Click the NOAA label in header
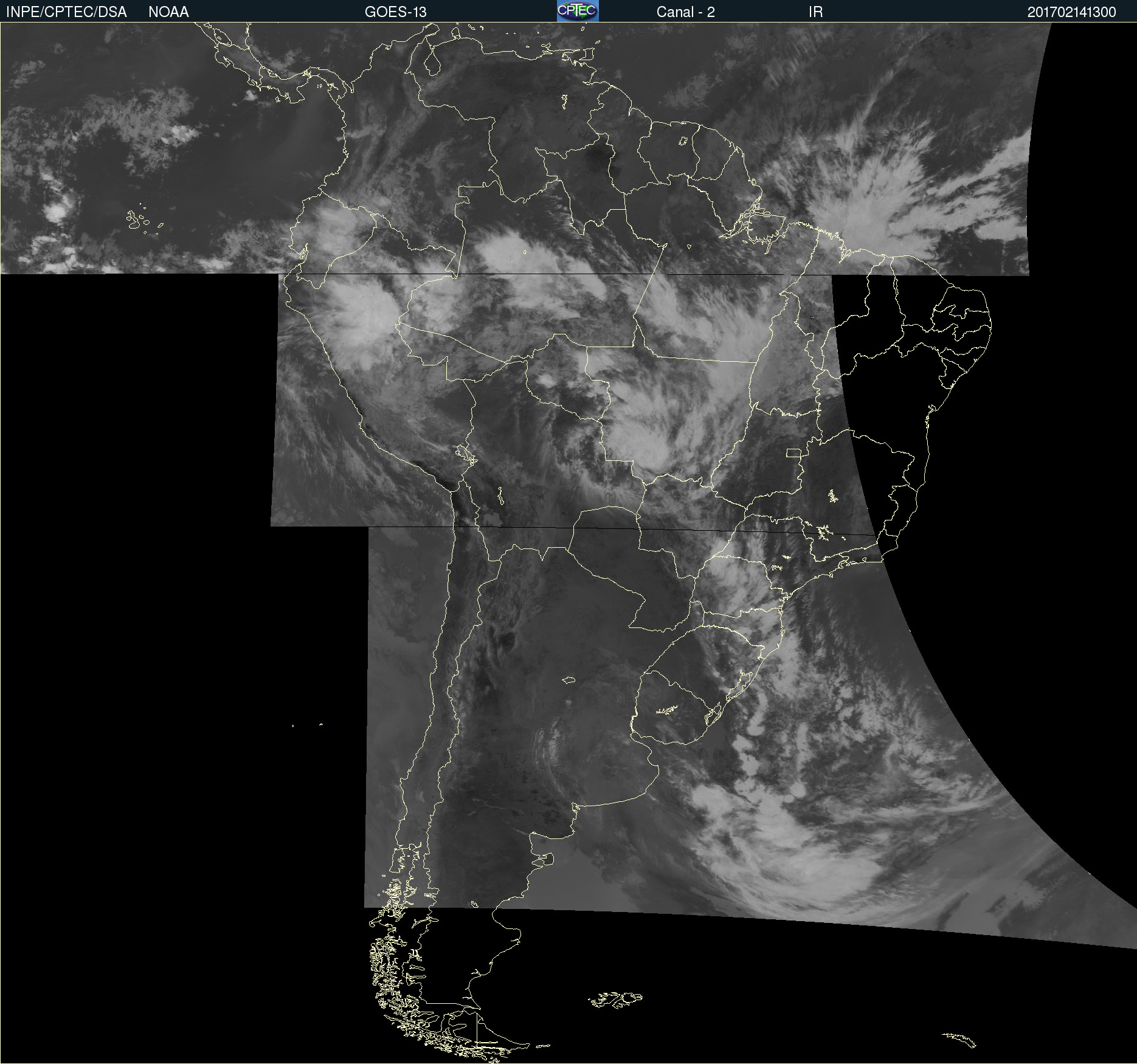Viewport: 1137px width, 1064px height. [168, 12]
